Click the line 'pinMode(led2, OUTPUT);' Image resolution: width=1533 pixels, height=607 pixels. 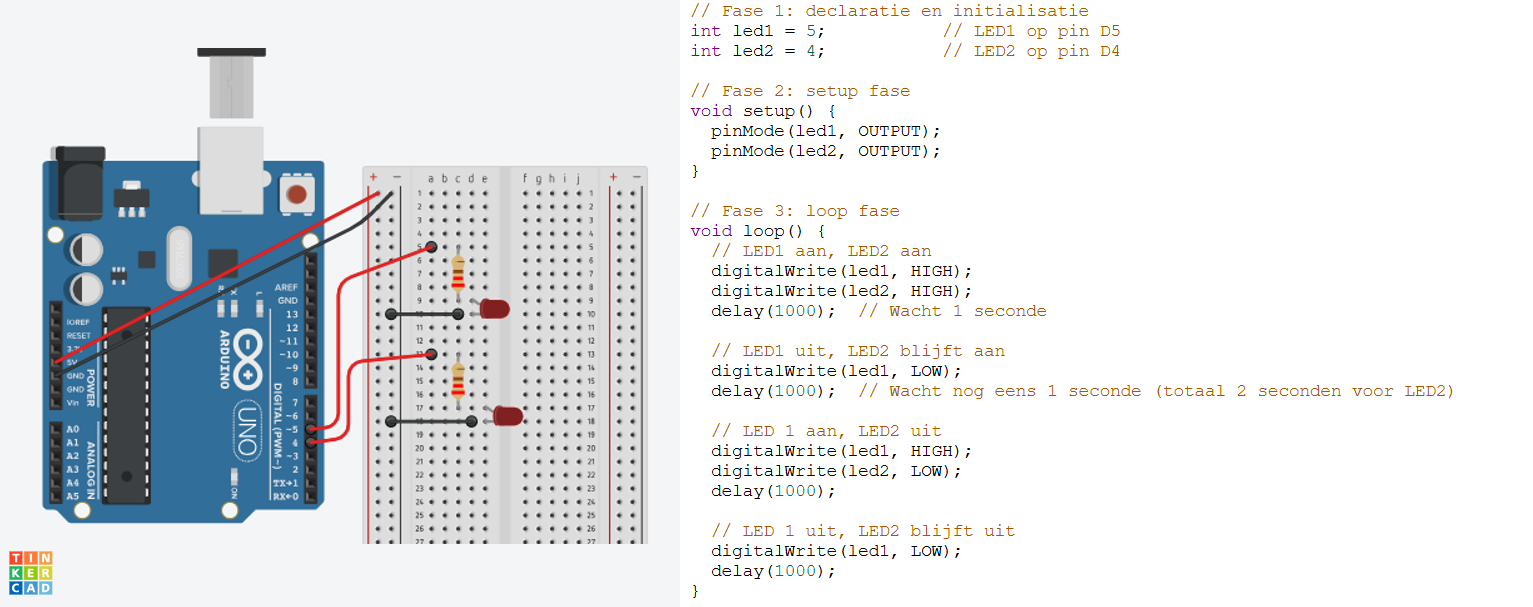(x=827, y=151)
